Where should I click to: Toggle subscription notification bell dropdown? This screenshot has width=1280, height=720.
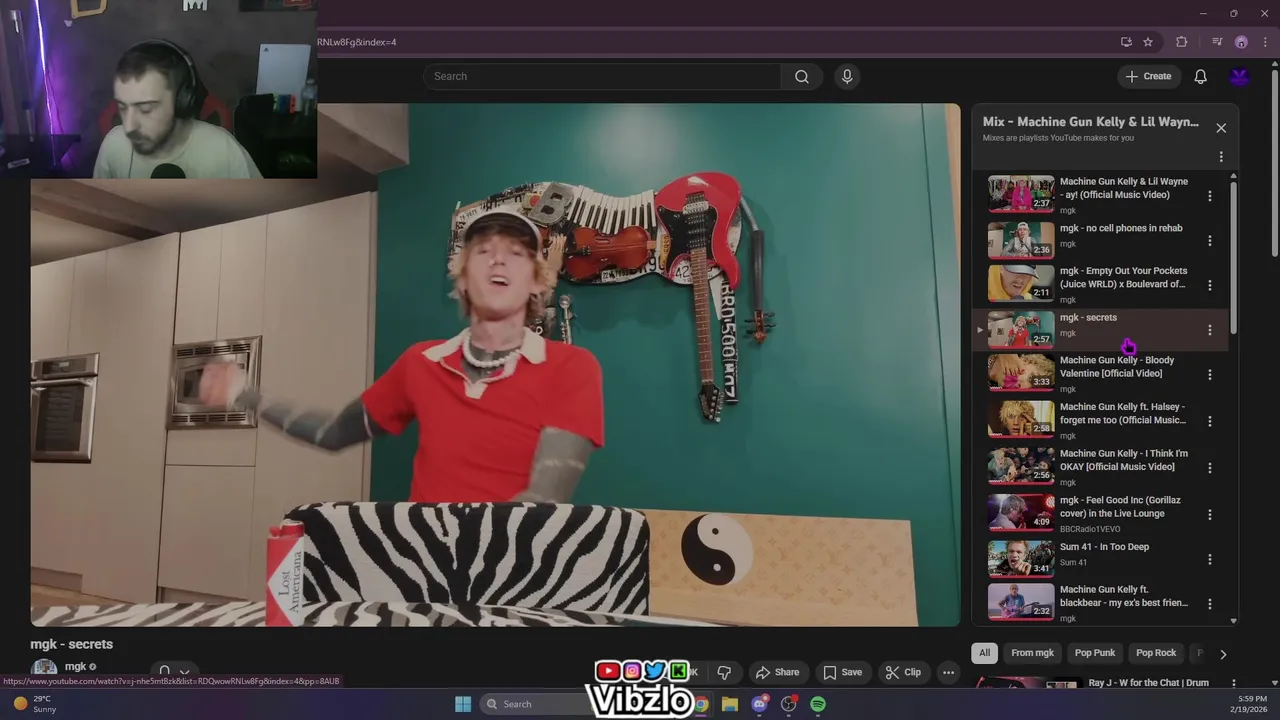pos(173,672)
